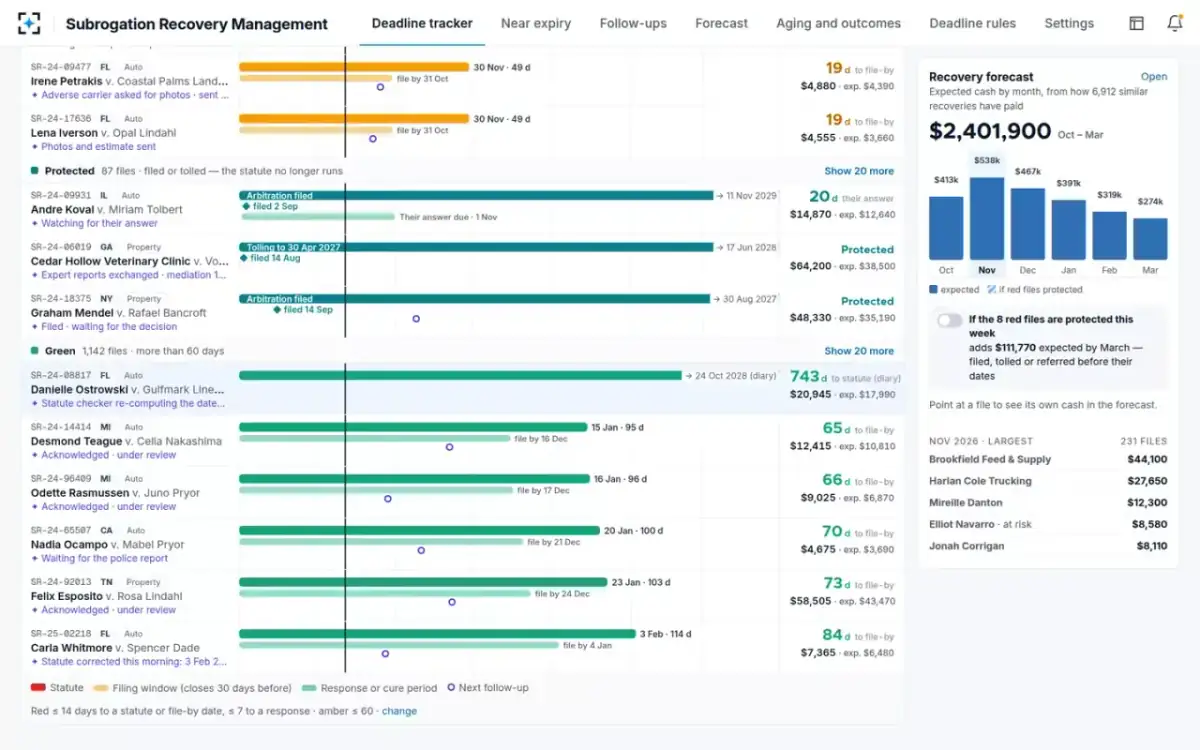Click 'Watching for their answer' note
Screen dimensions: 1200x750
94,224
